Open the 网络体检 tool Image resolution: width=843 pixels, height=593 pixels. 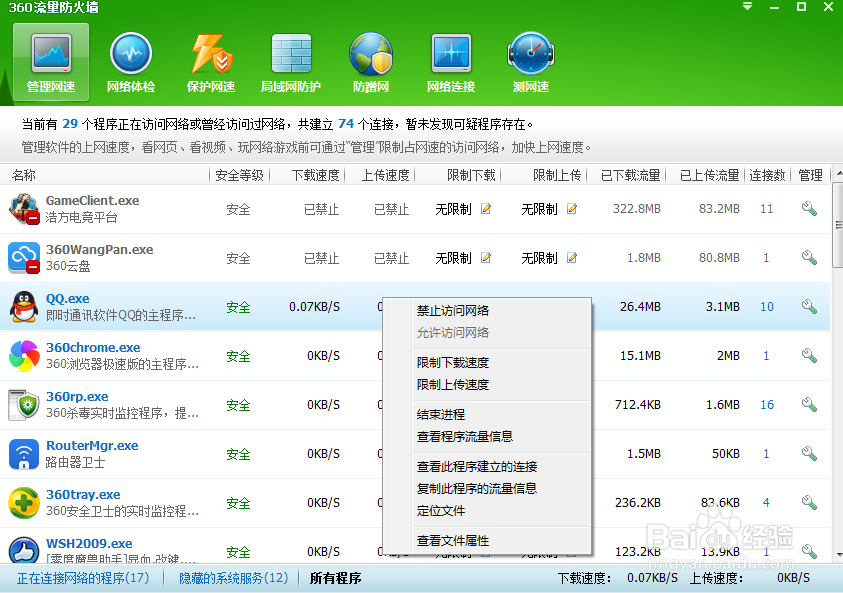(x=131, y=62)
